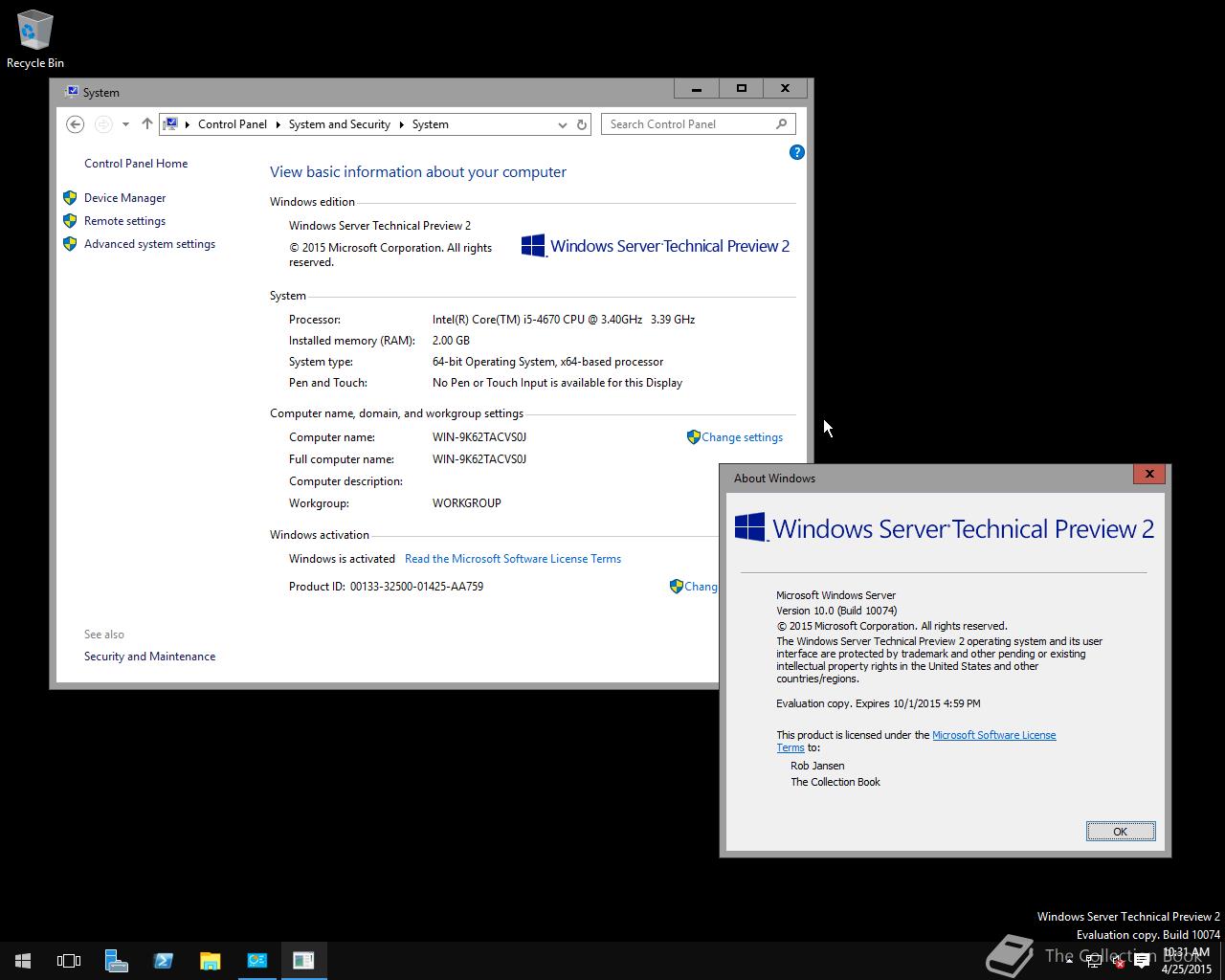1225x980 pixels.
Task: Launch Server Manager from the taskbar
Action: pos(116,961)
